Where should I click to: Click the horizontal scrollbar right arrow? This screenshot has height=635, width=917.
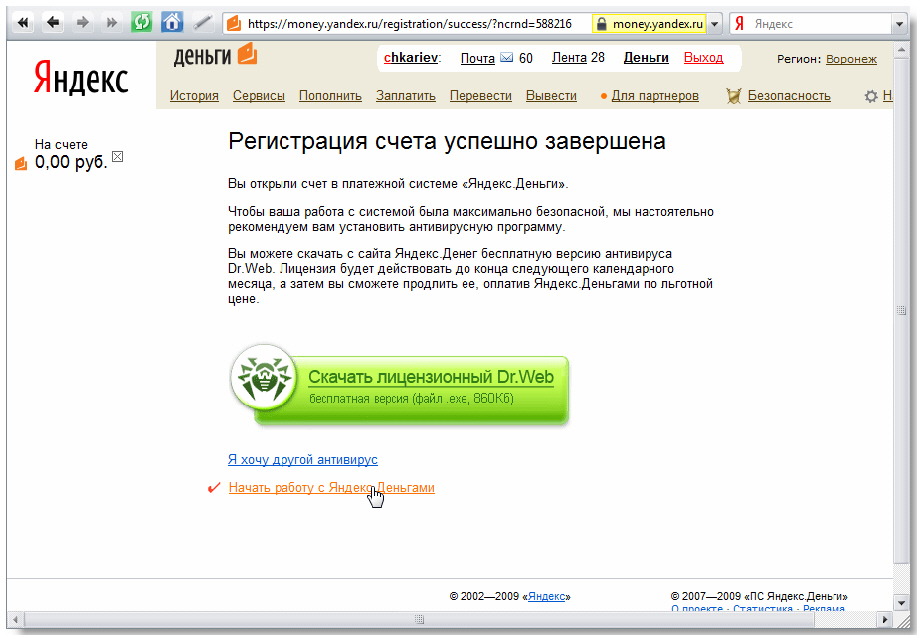click(x=885, y=619)
